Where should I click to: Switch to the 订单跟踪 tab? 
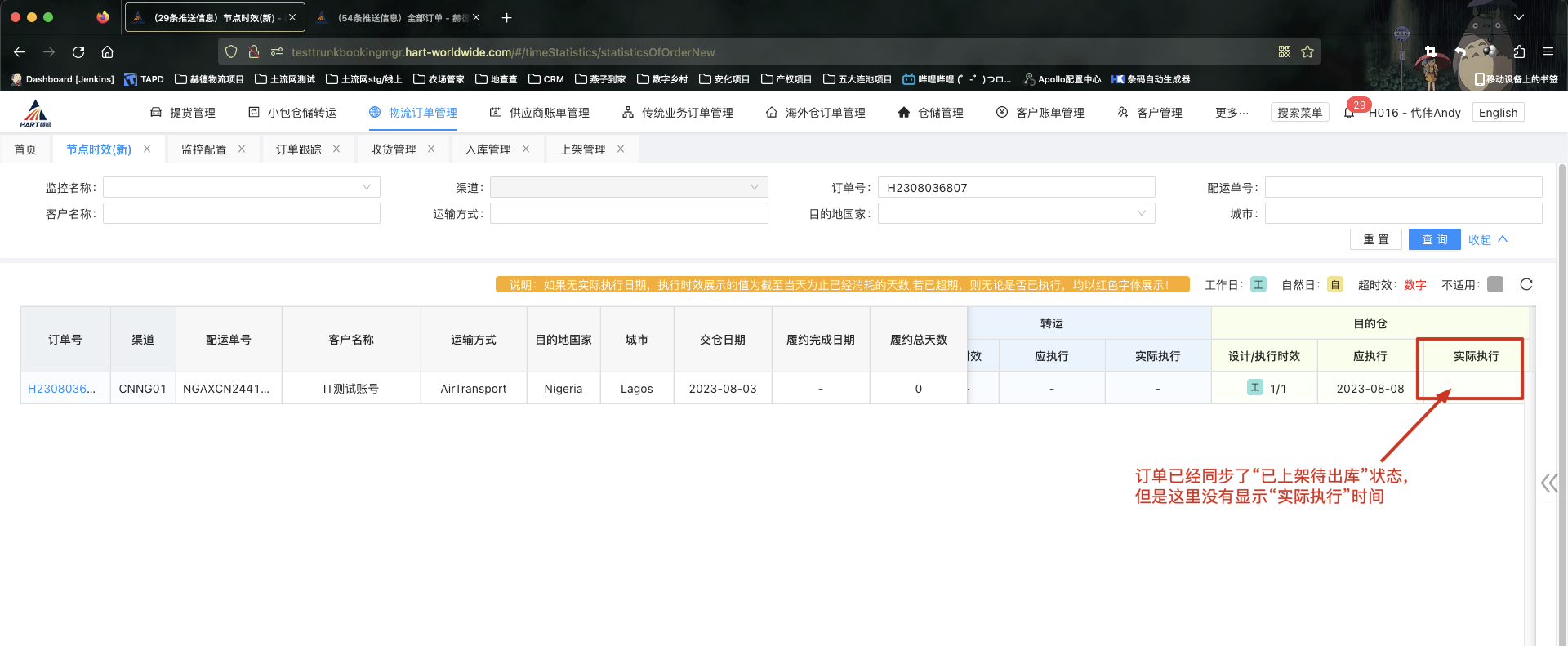pyautogui.click(x=298, y=149)
